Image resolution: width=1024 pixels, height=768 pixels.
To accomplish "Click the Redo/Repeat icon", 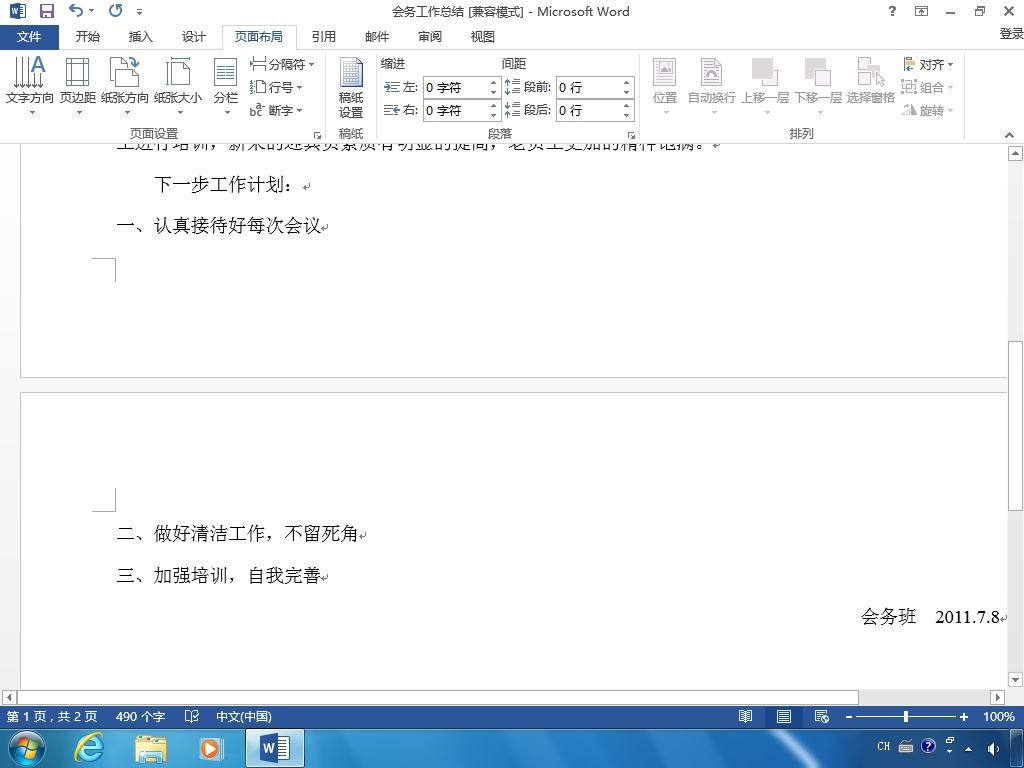I will click(116, 10).
